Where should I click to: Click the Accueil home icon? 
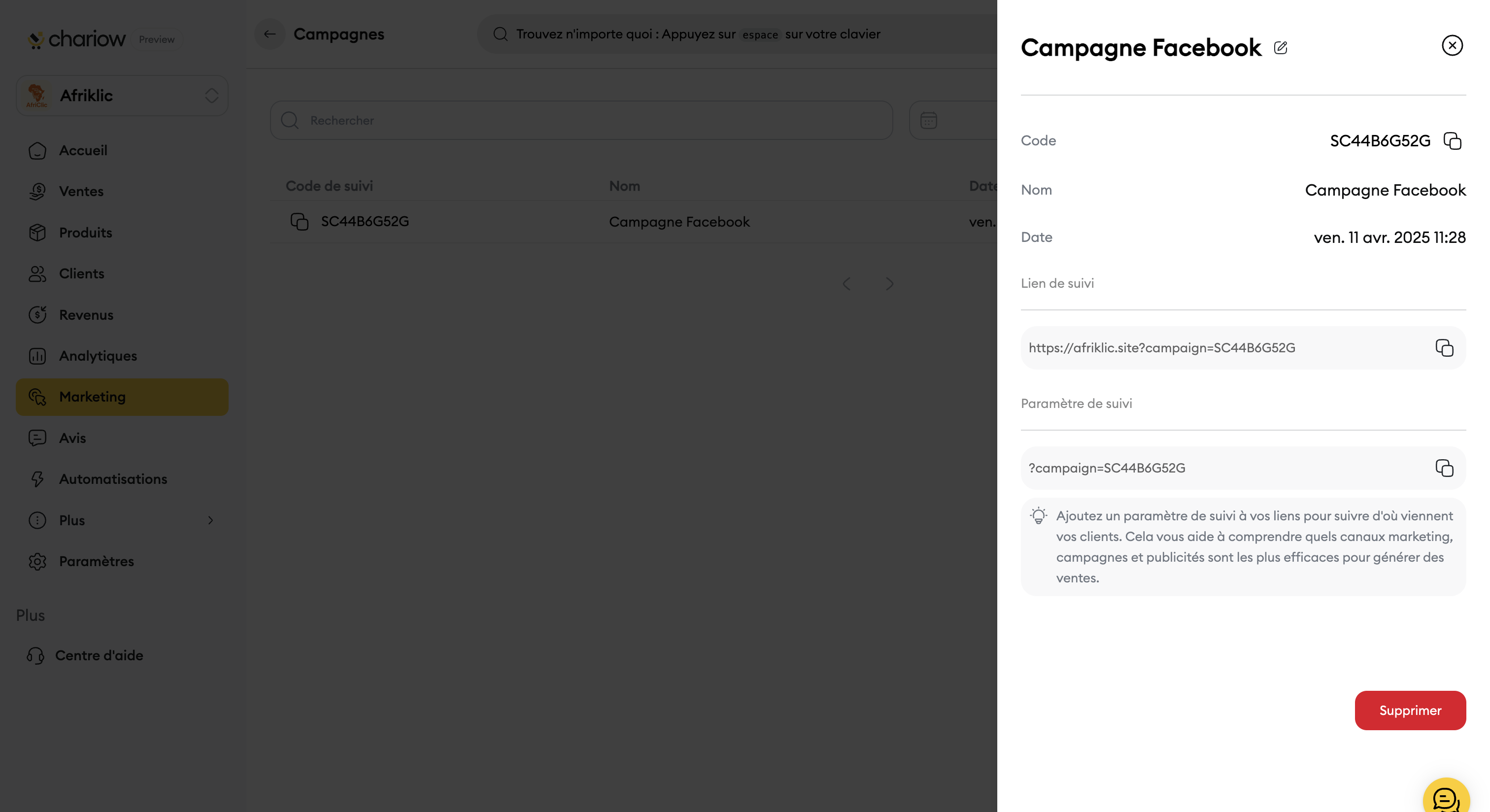[37, 150]
